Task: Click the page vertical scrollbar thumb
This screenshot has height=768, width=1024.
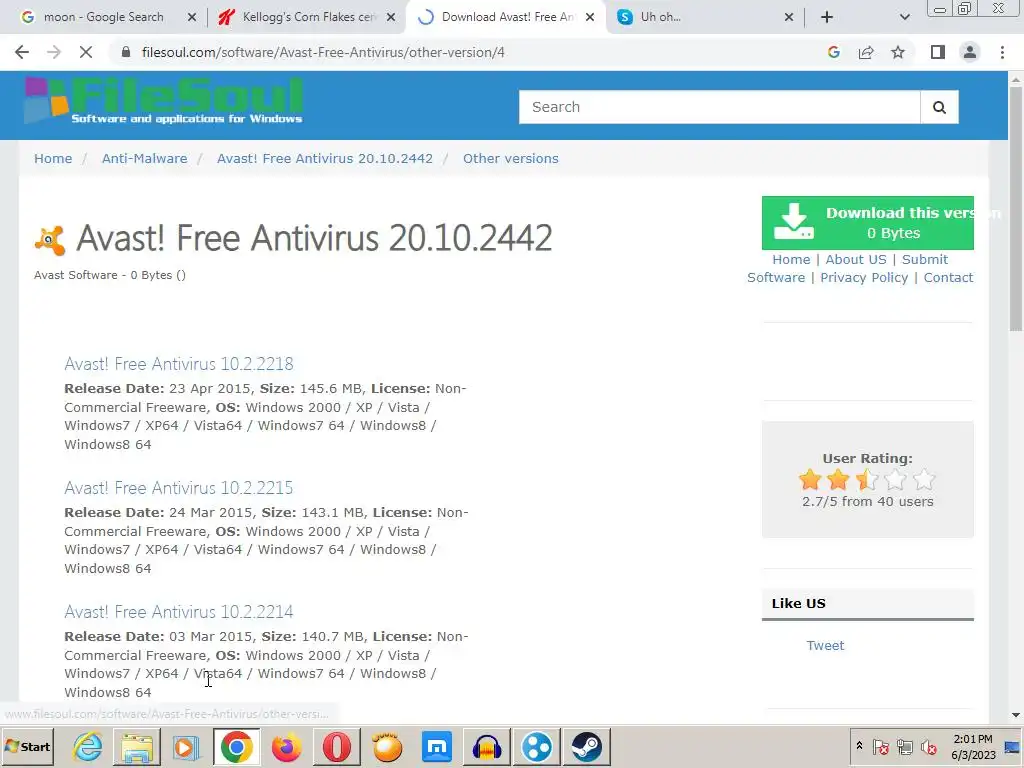Action: (1016, 209)
